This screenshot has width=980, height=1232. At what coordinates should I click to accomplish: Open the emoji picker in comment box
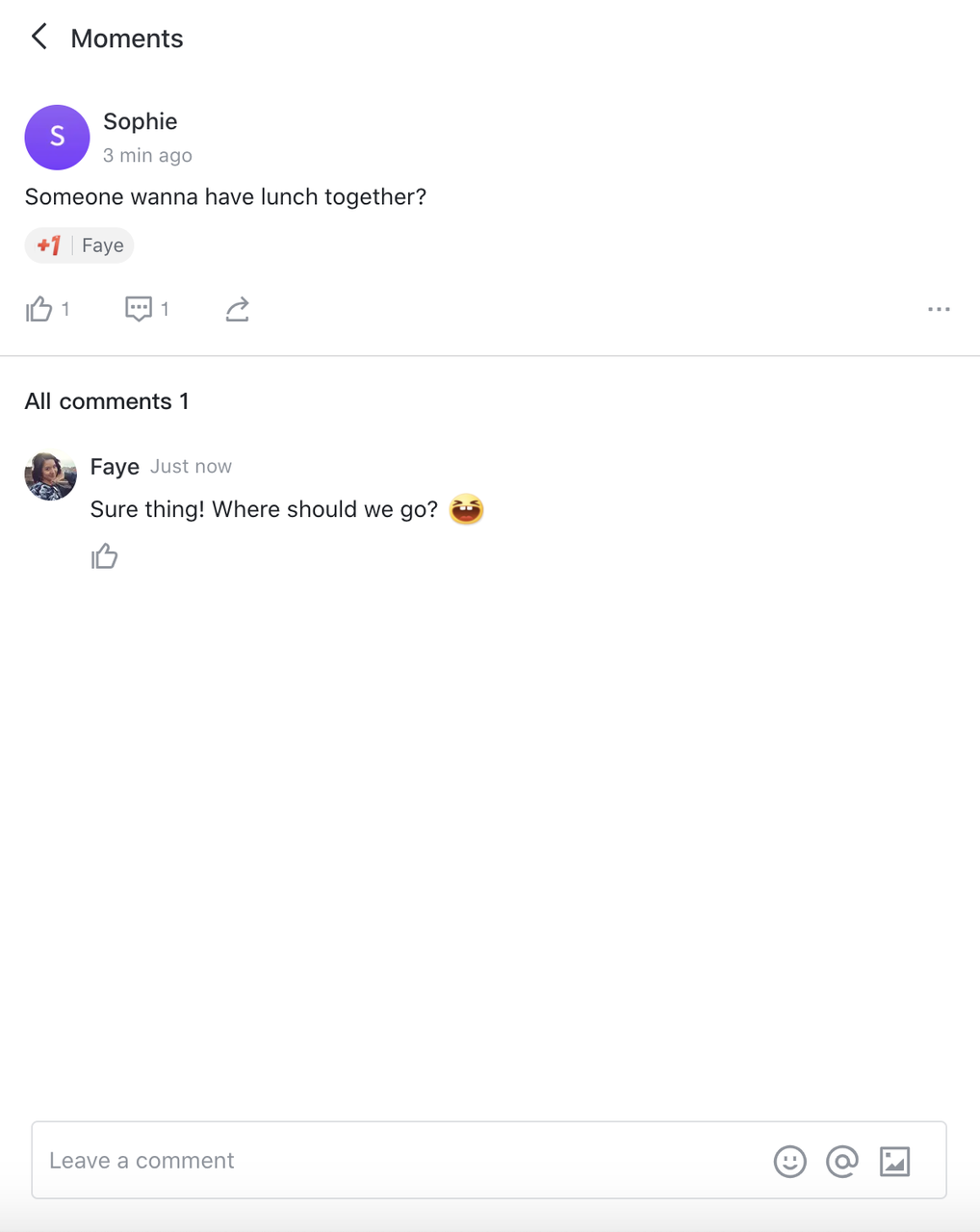790,1162
